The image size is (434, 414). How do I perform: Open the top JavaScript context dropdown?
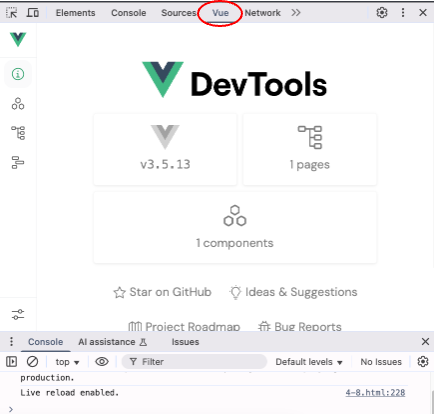click(x=67, y=362)
